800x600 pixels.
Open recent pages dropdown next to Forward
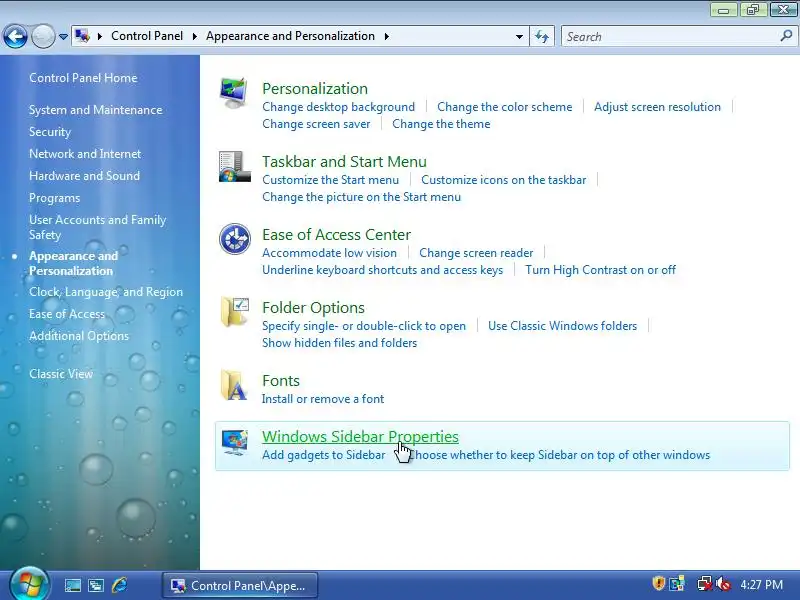pos(63,37)
